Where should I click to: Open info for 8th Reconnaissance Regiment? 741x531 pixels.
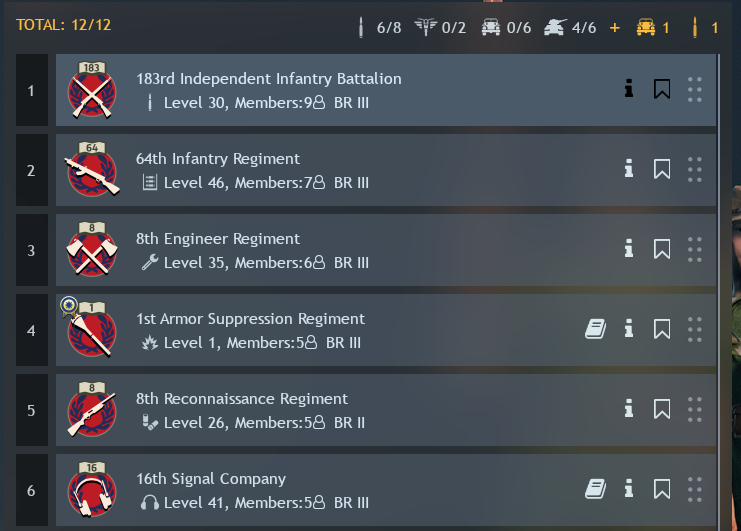click(629, 409)
